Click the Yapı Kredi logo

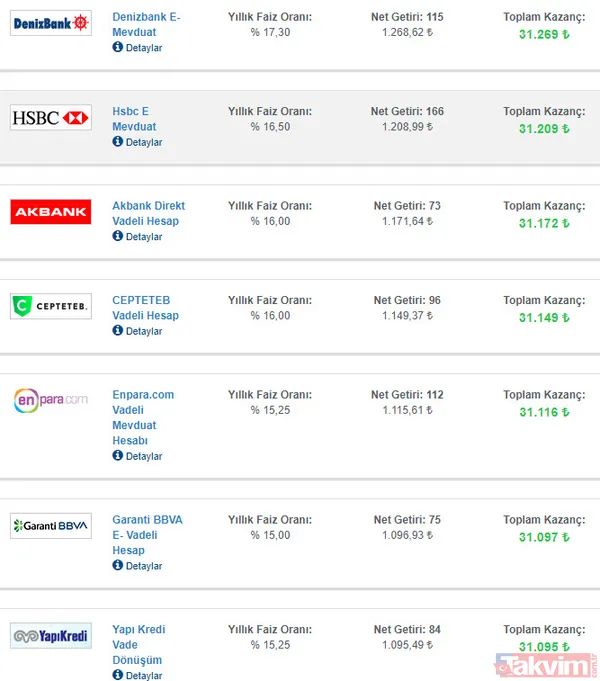pyautogui.click(x=50, y=635)
